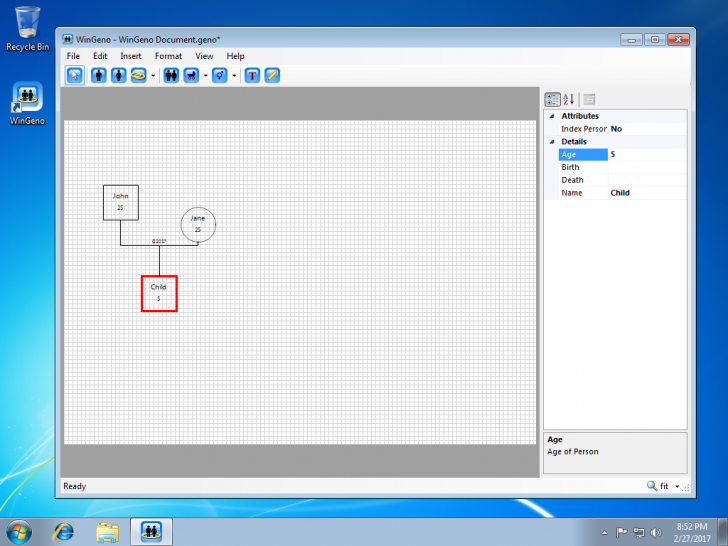
Task: Select the Age property label
Action: (583, 154)
